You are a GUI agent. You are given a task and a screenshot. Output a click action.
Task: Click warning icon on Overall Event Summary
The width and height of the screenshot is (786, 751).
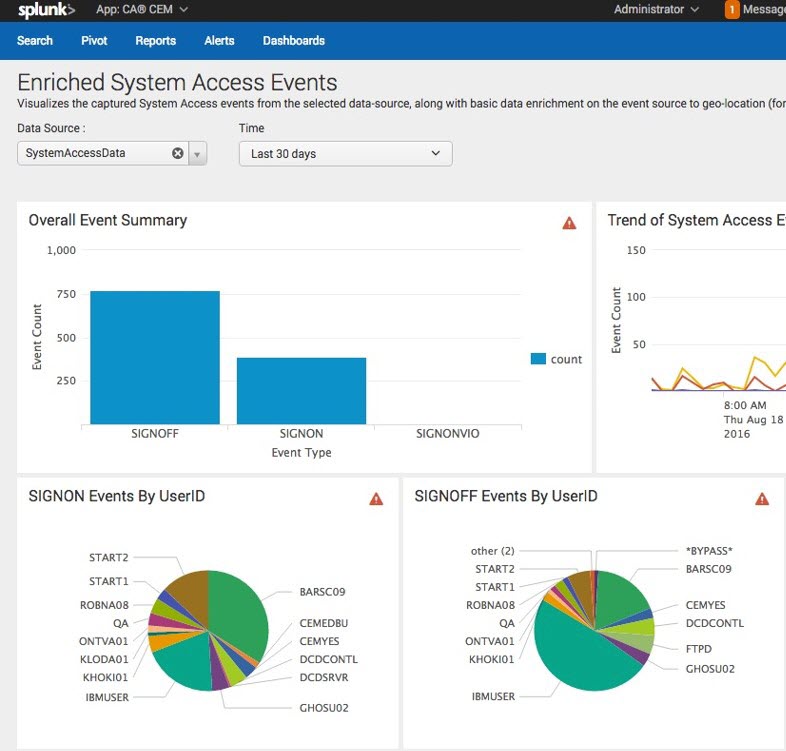[x=569, y=223]
